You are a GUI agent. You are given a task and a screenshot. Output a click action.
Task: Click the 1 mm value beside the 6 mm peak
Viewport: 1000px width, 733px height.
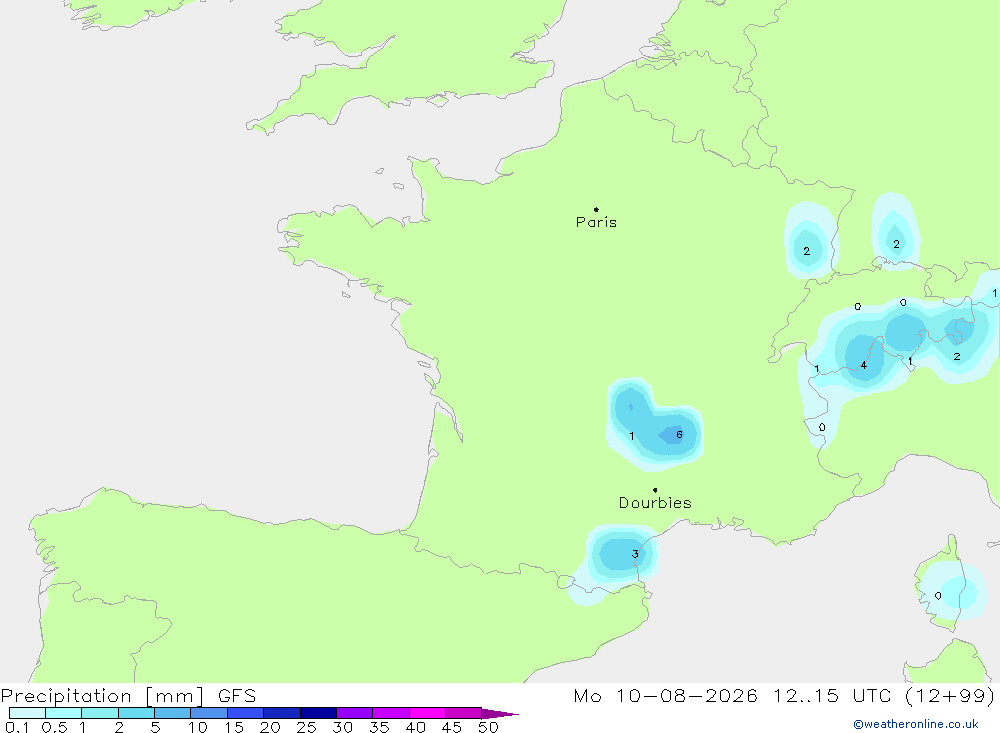tap(631, 436)
